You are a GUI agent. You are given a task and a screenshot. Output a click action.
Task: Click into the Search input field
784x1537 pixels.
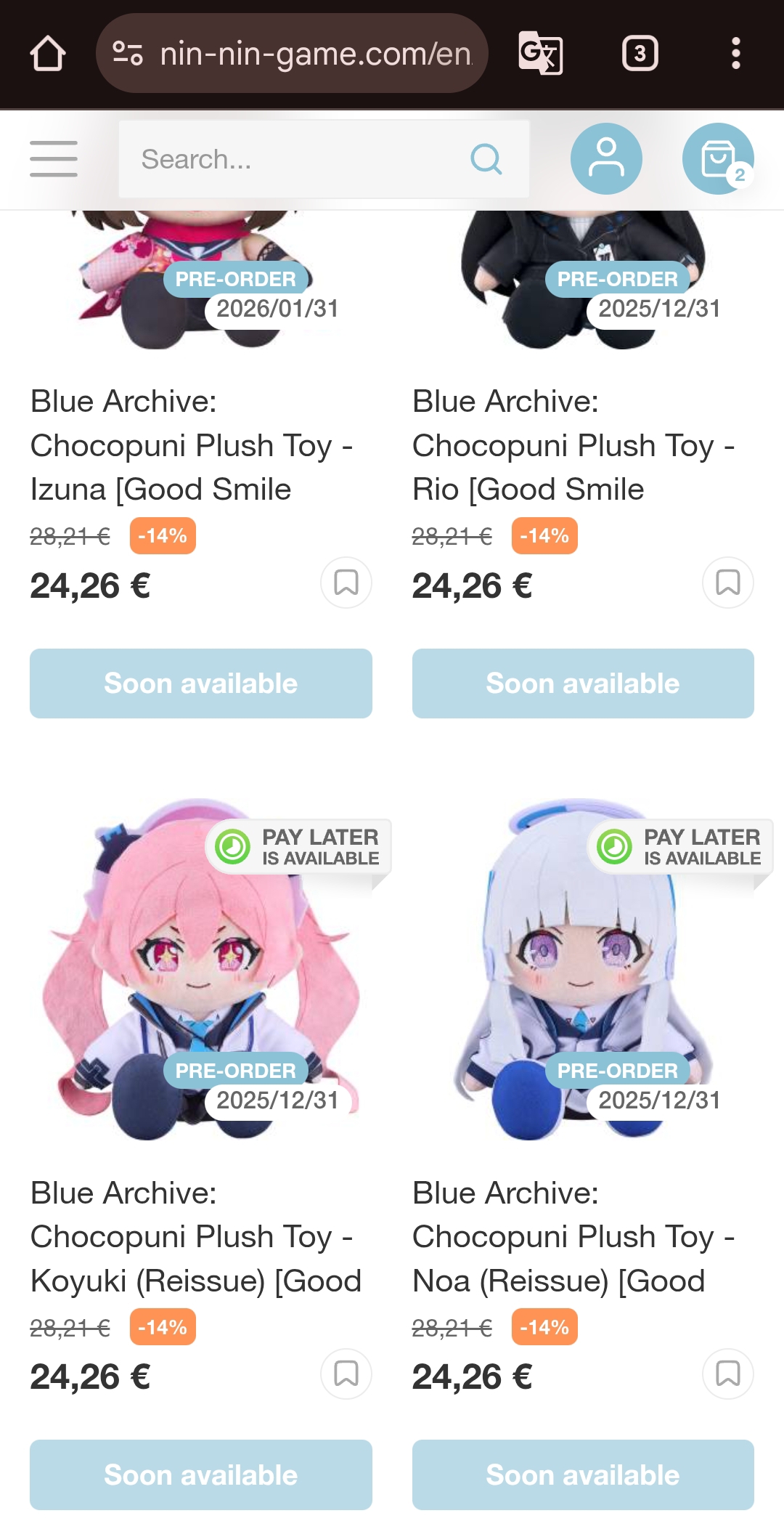click(x=324, y=159)
